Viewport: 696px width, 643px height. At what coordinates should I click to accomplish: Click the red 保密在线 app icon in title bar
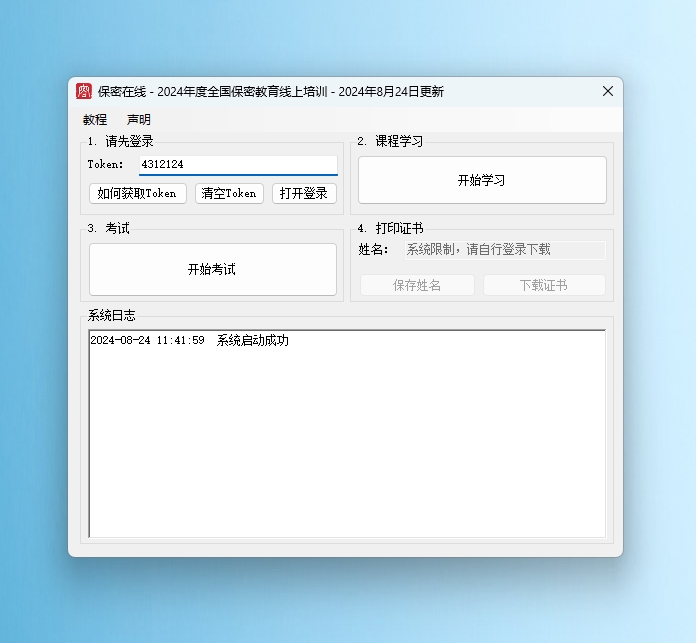point(83,91)
